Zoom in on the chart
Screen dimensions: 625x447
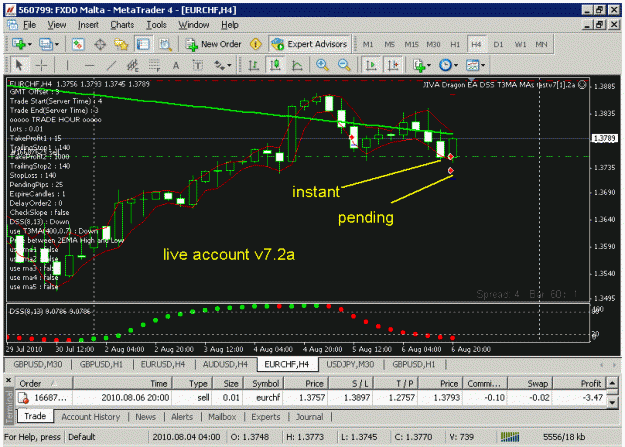tap(322, 65)
